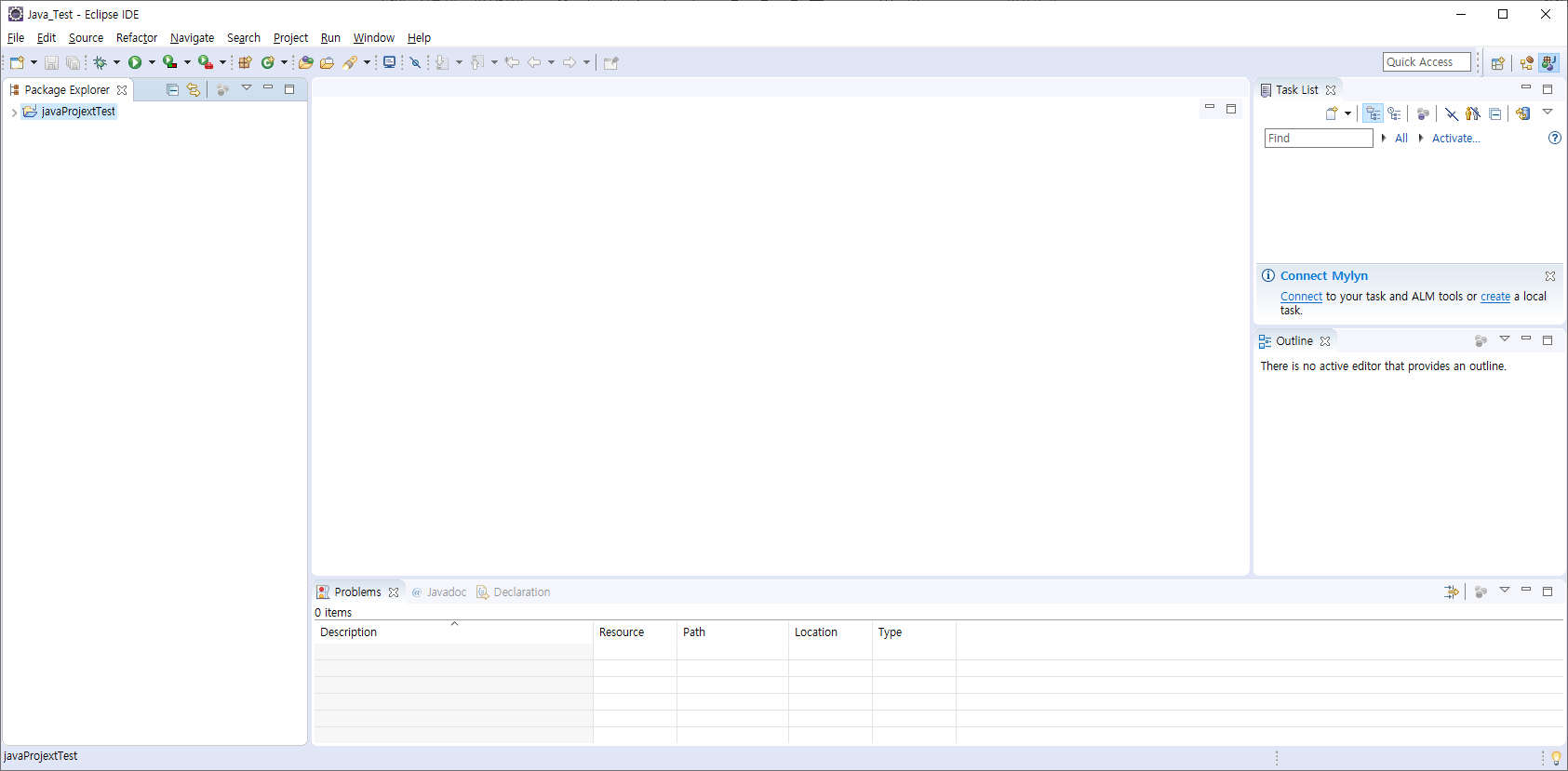Image resolution: width=1568 pixels, height=771 pixels.
Task: Open the Window menu
Action: pos(373,38)
